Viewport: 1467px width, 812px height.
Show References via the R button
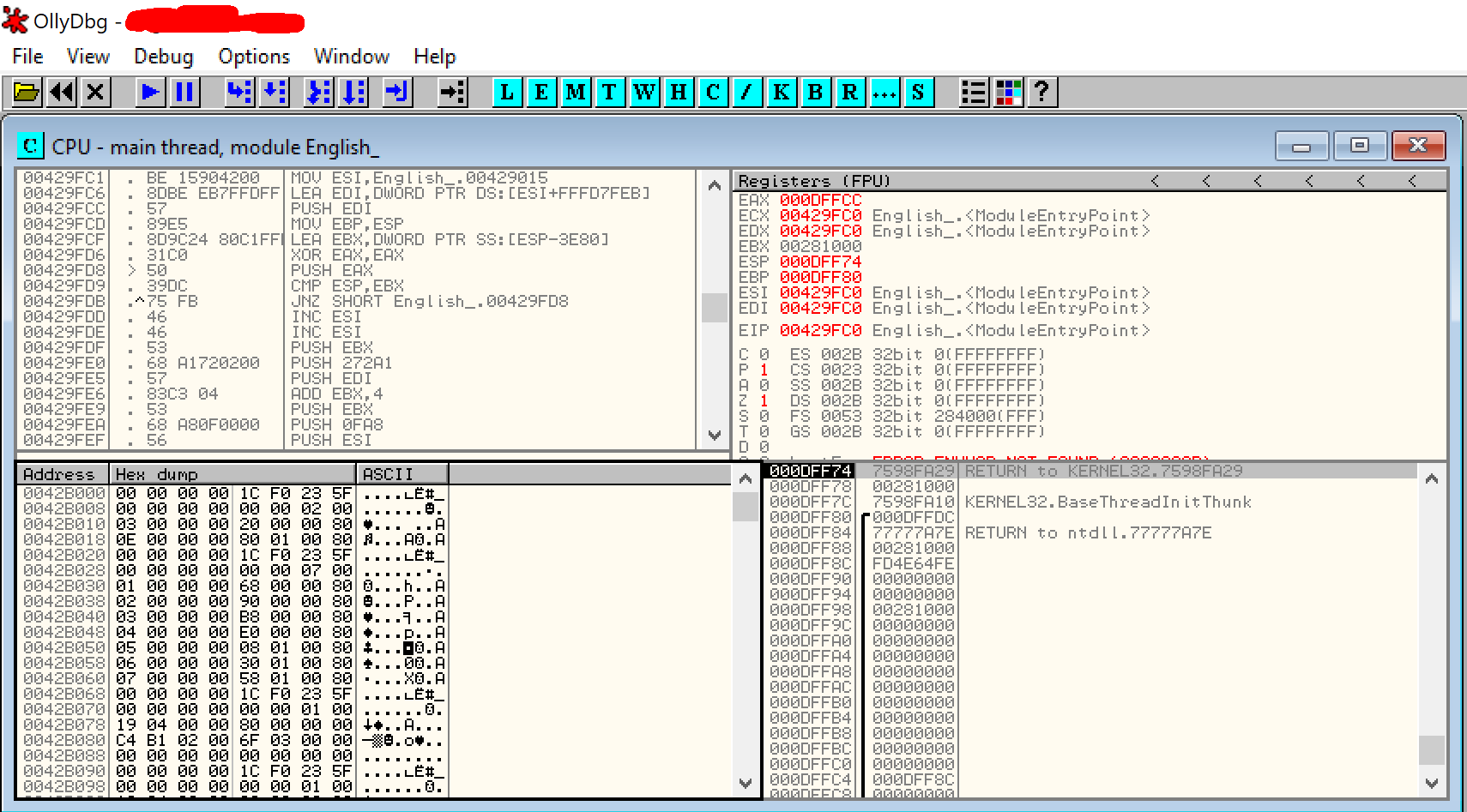click(850, 92)
